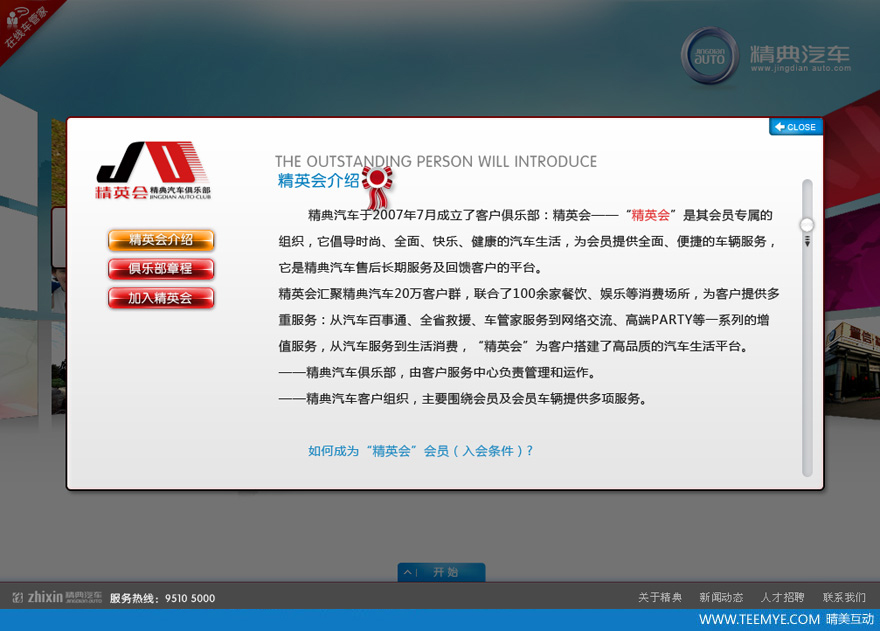Close the dialog with the CLOSE button
The width and height of the screenshot is (880, 631).
point(796,127)
